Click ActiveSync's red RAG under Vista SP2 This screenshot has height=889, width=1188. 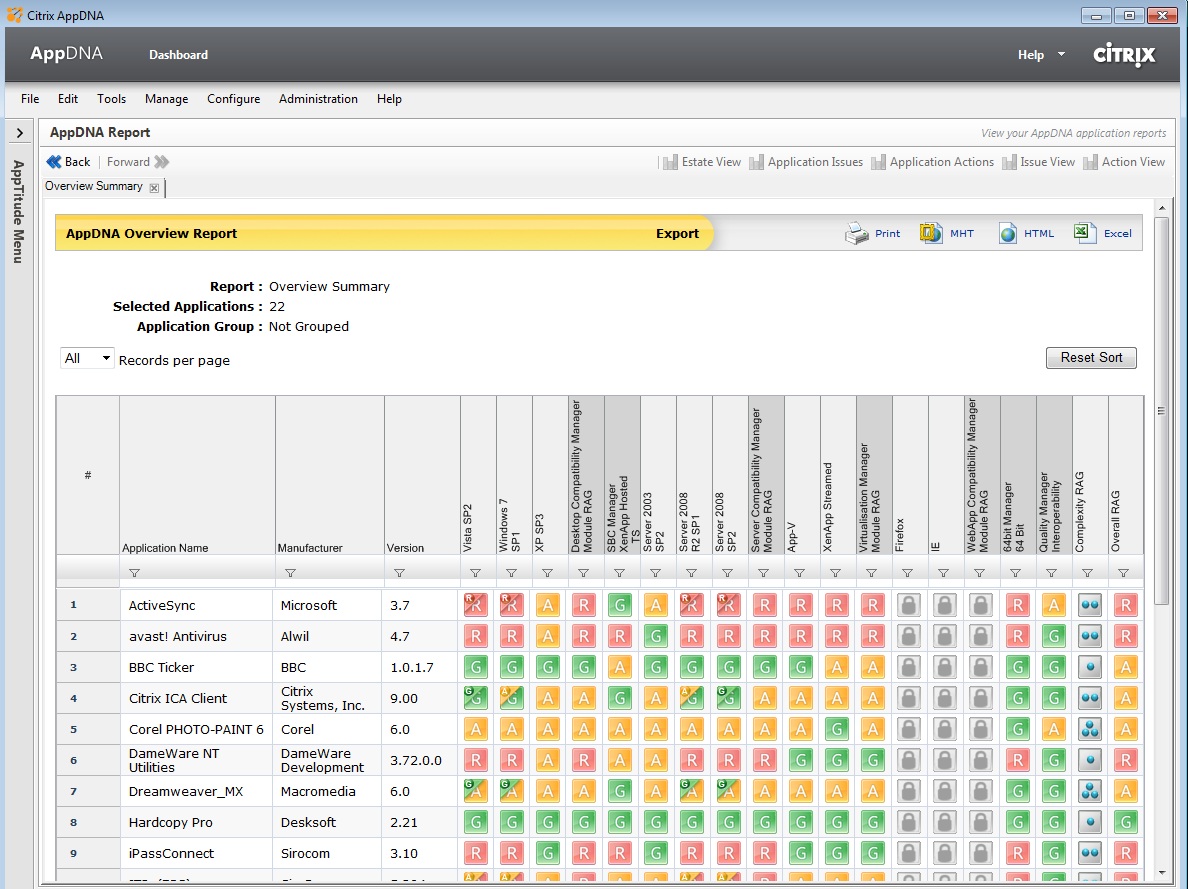pos(476,605)
